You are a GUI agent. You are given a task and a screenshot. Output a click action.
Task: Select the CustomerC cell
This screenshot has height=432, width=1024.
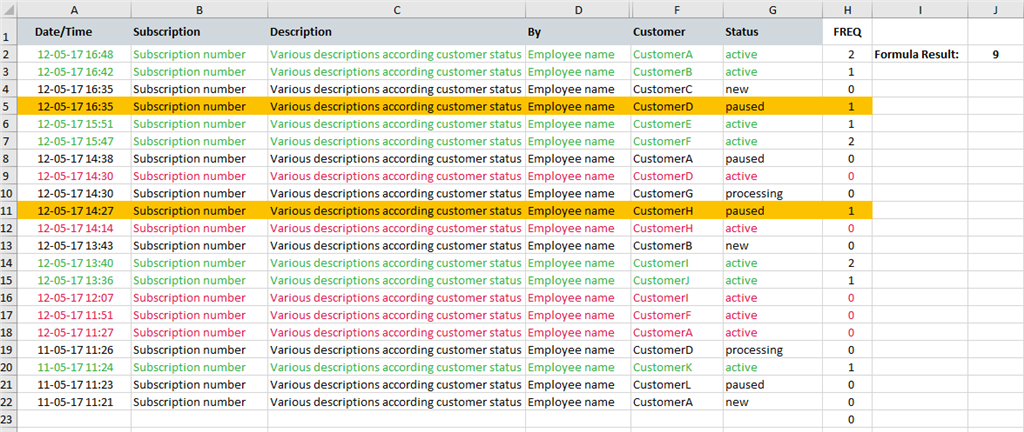click(677, 89)
